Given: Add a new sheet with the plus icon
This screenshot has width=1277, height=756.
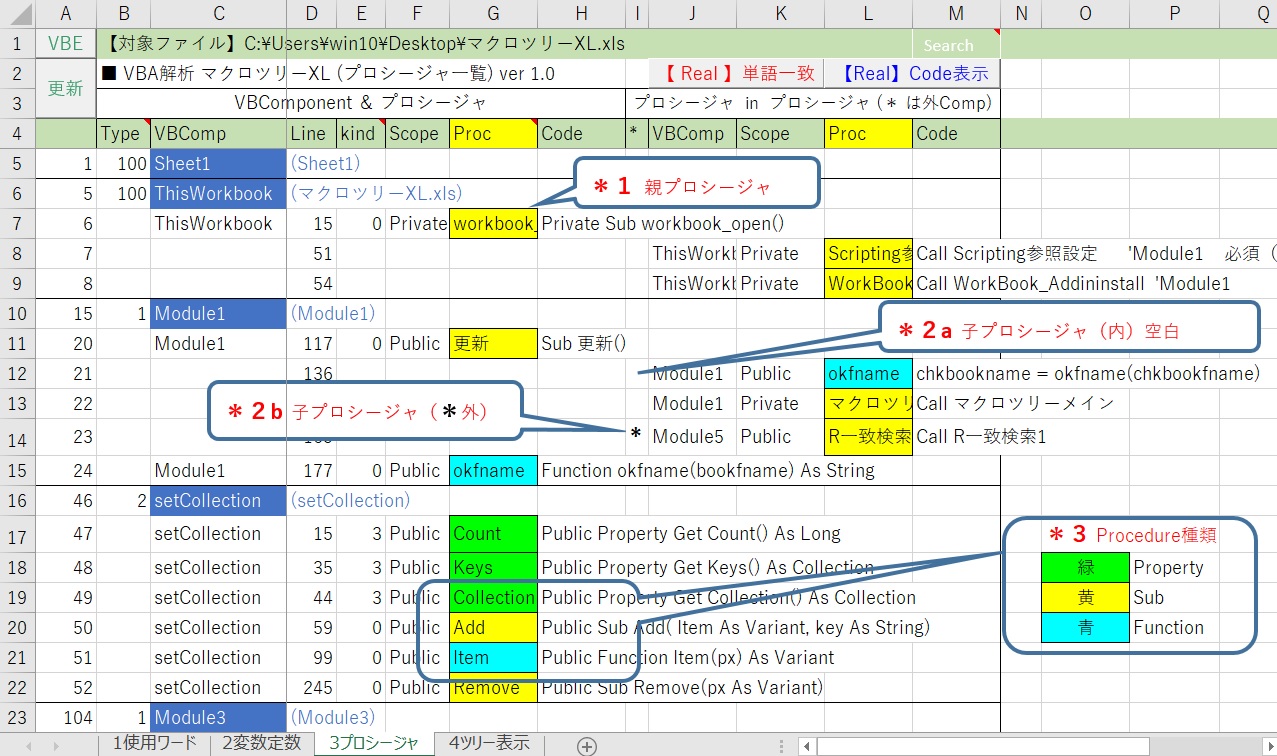Looking at the screenshot, I should [587, 746].
